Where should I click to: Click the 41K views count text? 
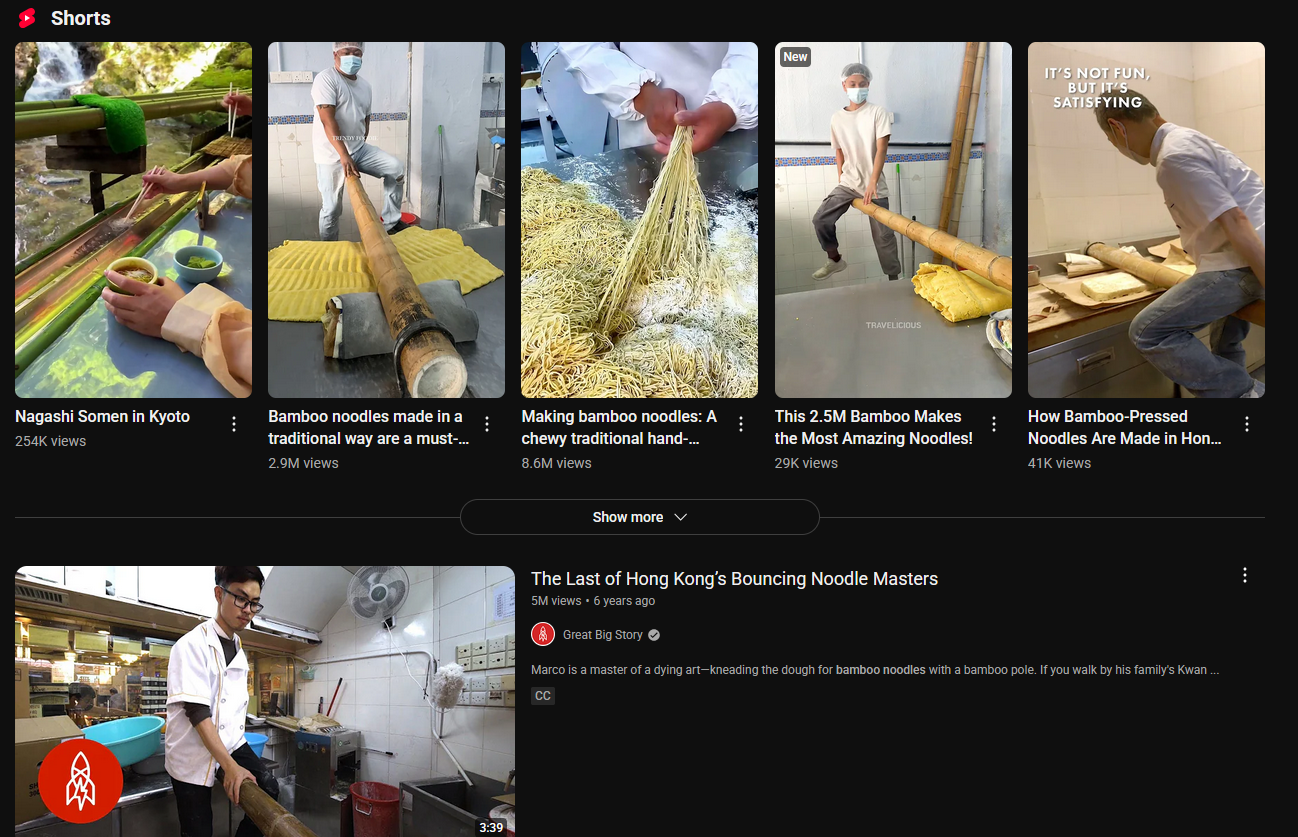point(1059,463)
